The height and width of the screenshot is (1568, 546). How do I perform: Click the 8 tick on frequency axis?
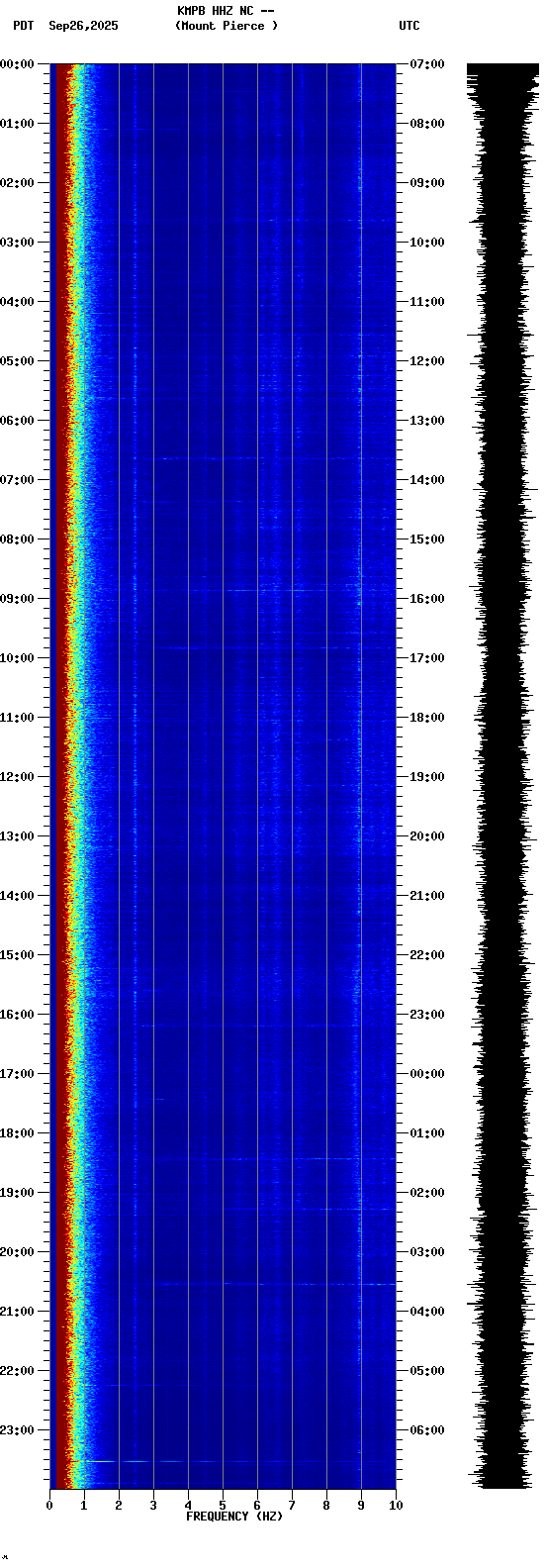pos(326,1506)
